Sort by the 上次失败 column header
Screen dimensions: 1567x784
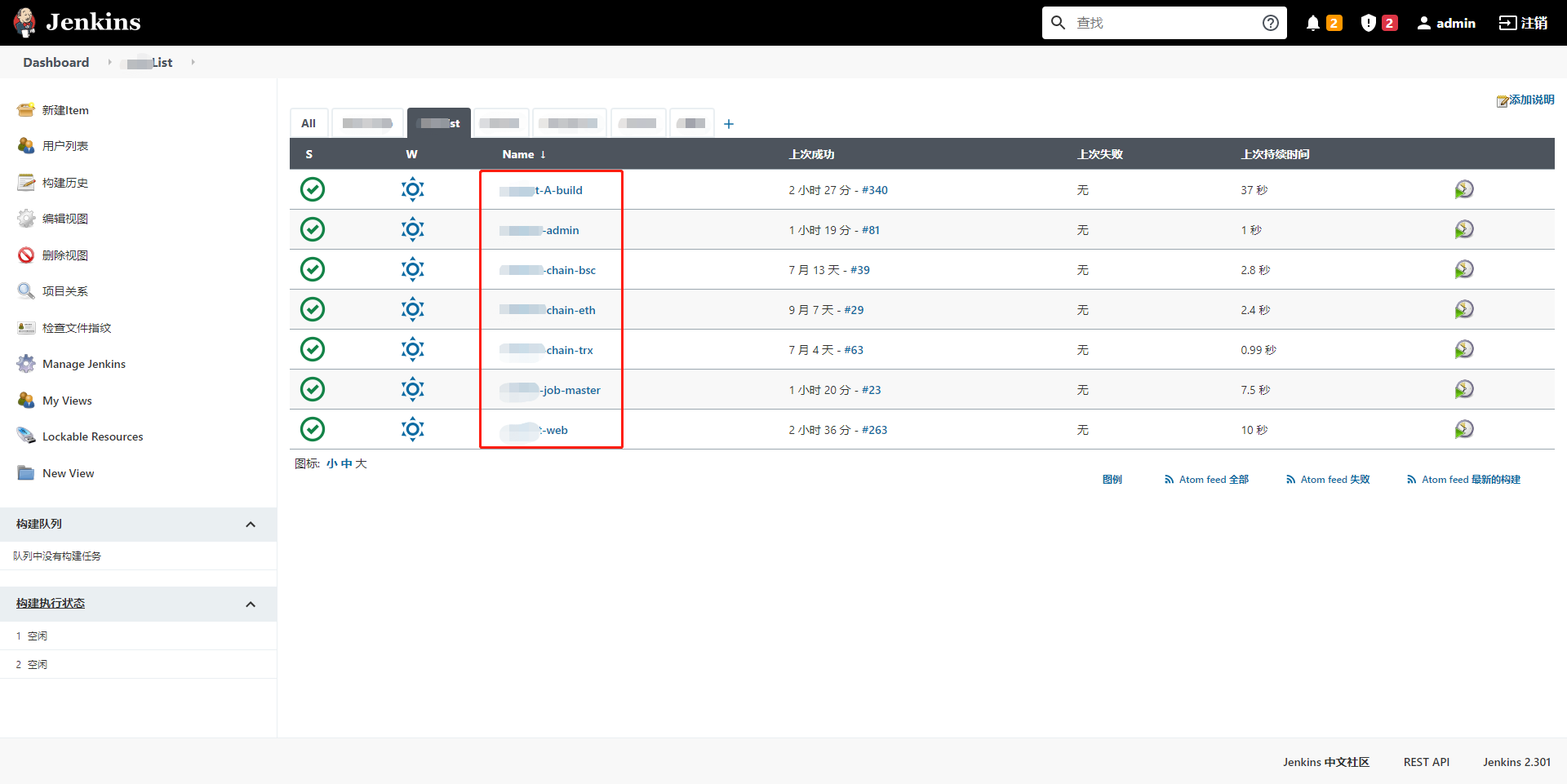pos(1100,154)
